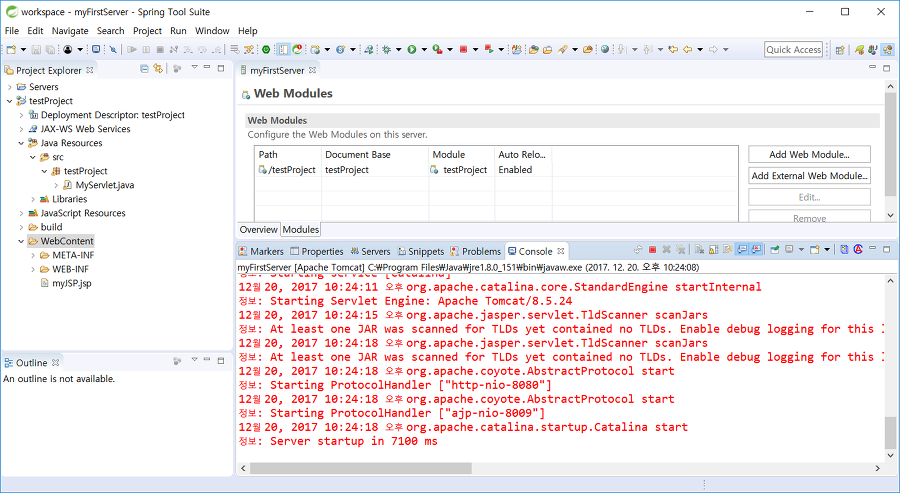The image size is (900, 493).
Task: Expand Deployment Descriptor: testProject node
Action: tap(21, 115)
